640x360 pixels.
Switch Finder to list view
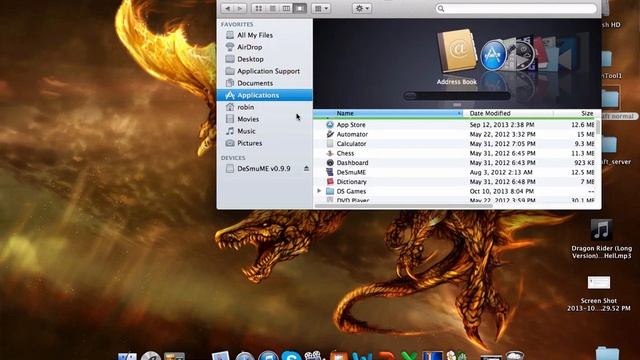[x=273, y=8]
